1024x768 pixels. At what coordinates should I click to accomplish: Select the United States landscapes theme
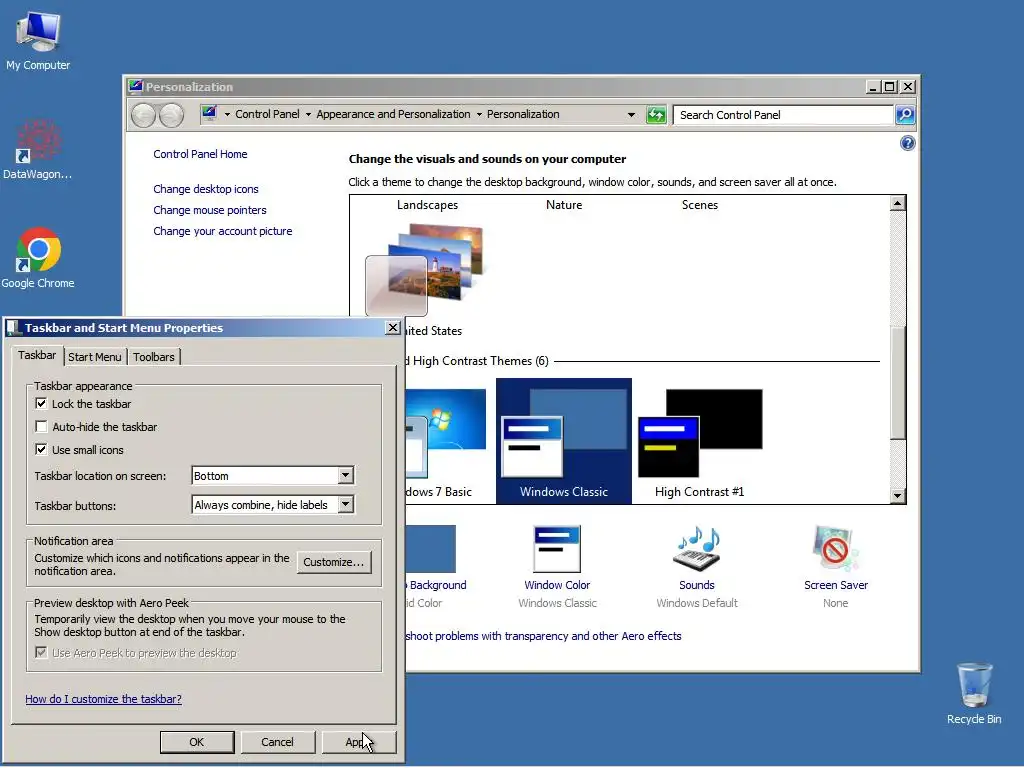pyautogui.click(x=424, y=278)
